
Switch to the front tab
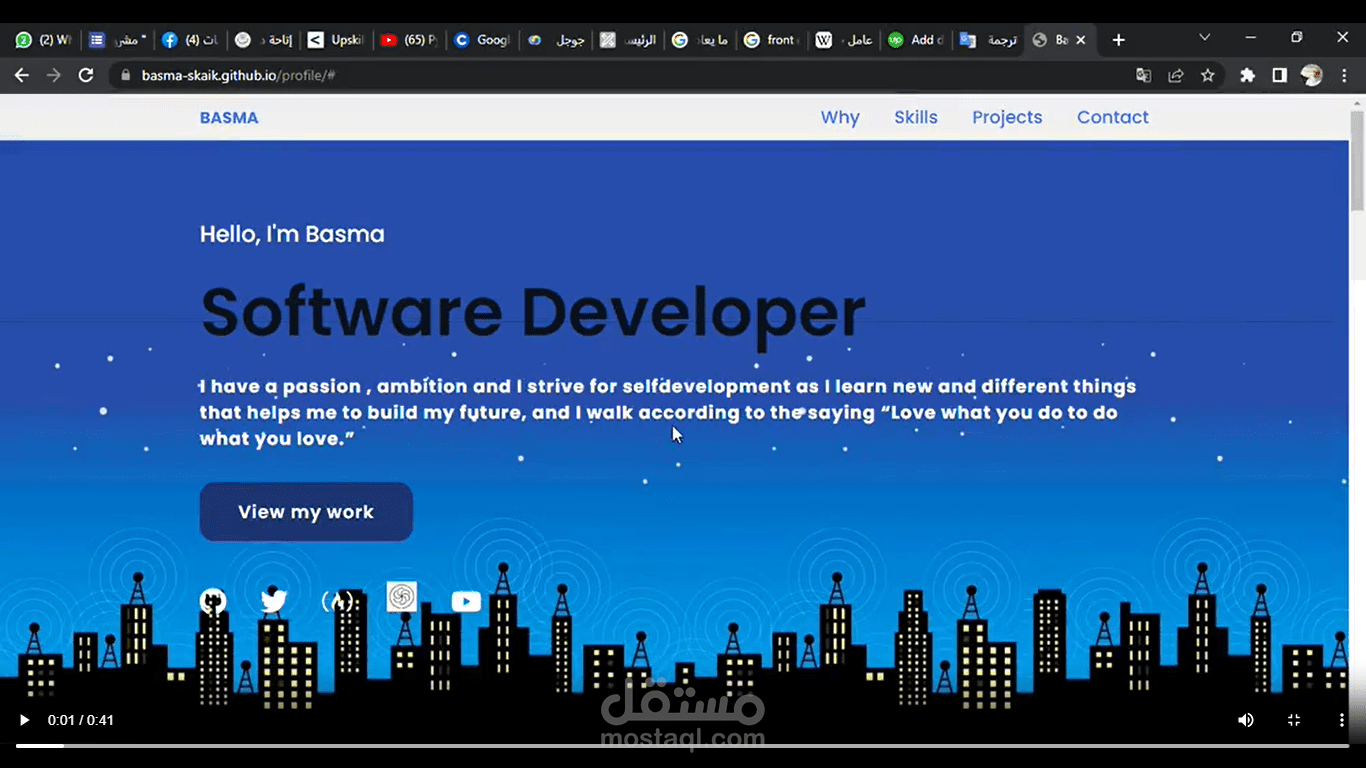point(773,40)
